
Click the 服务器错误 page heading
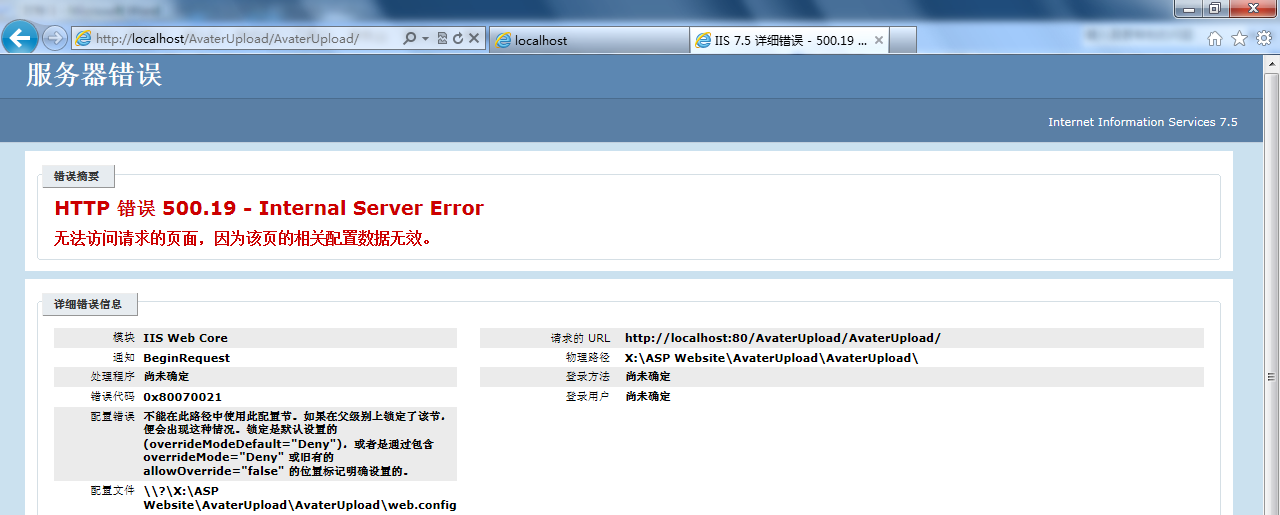pos(94,75)
